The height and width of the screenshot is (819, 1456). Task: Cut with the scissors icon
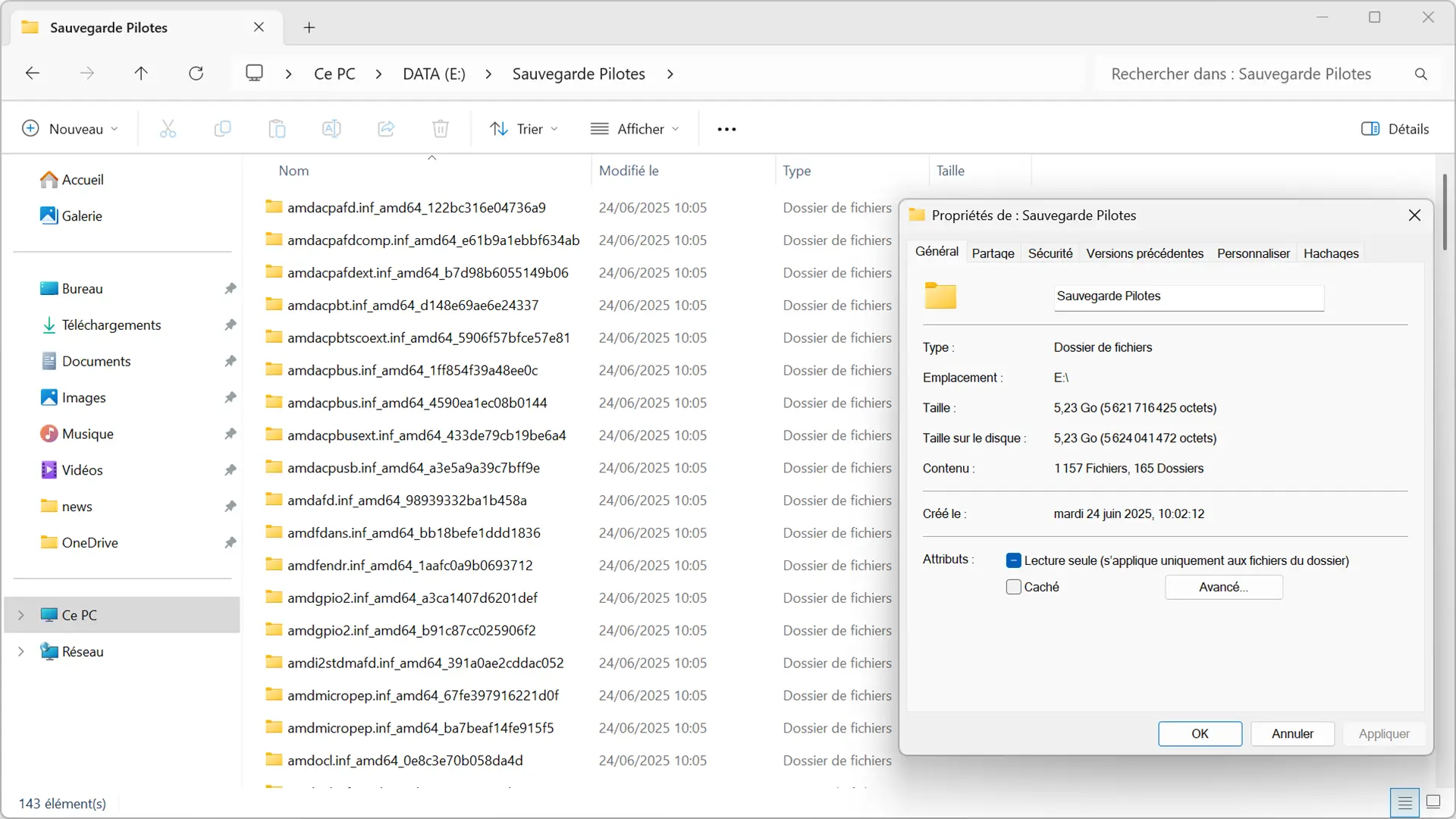pyautogui.click(x=168, y=129)
